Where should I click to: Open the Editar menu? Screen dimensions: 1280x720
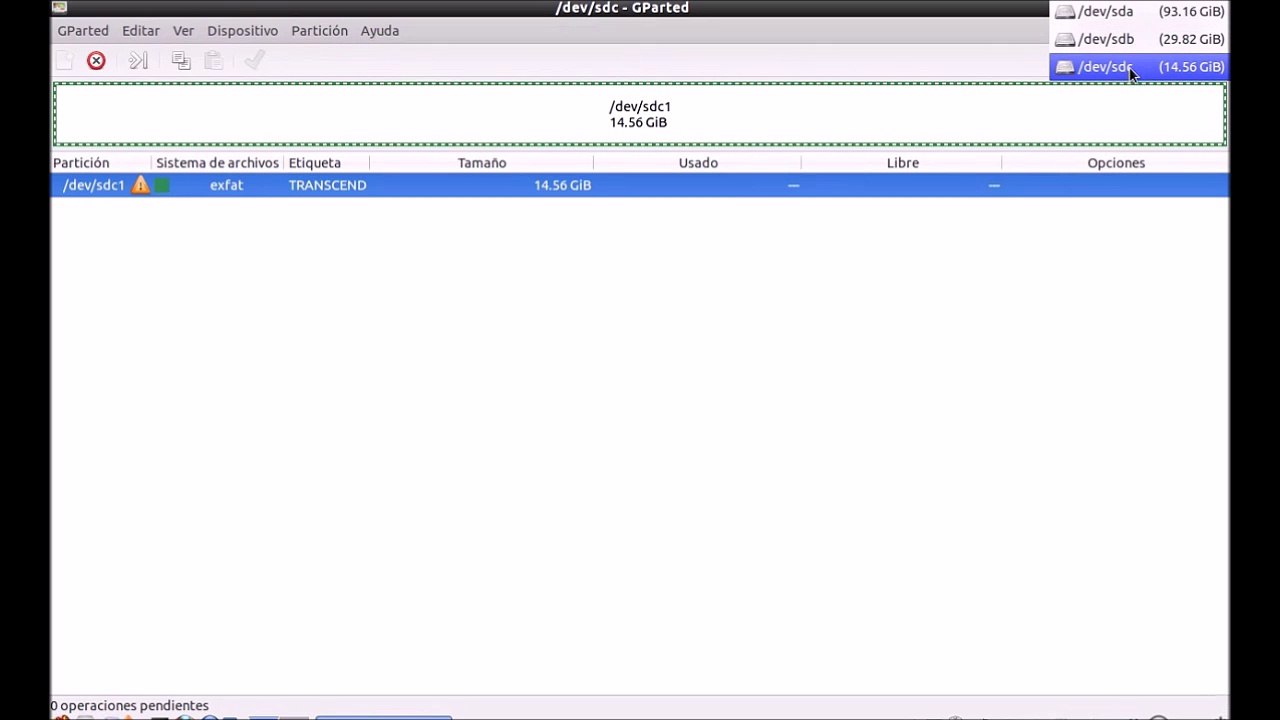coord(141,31)
